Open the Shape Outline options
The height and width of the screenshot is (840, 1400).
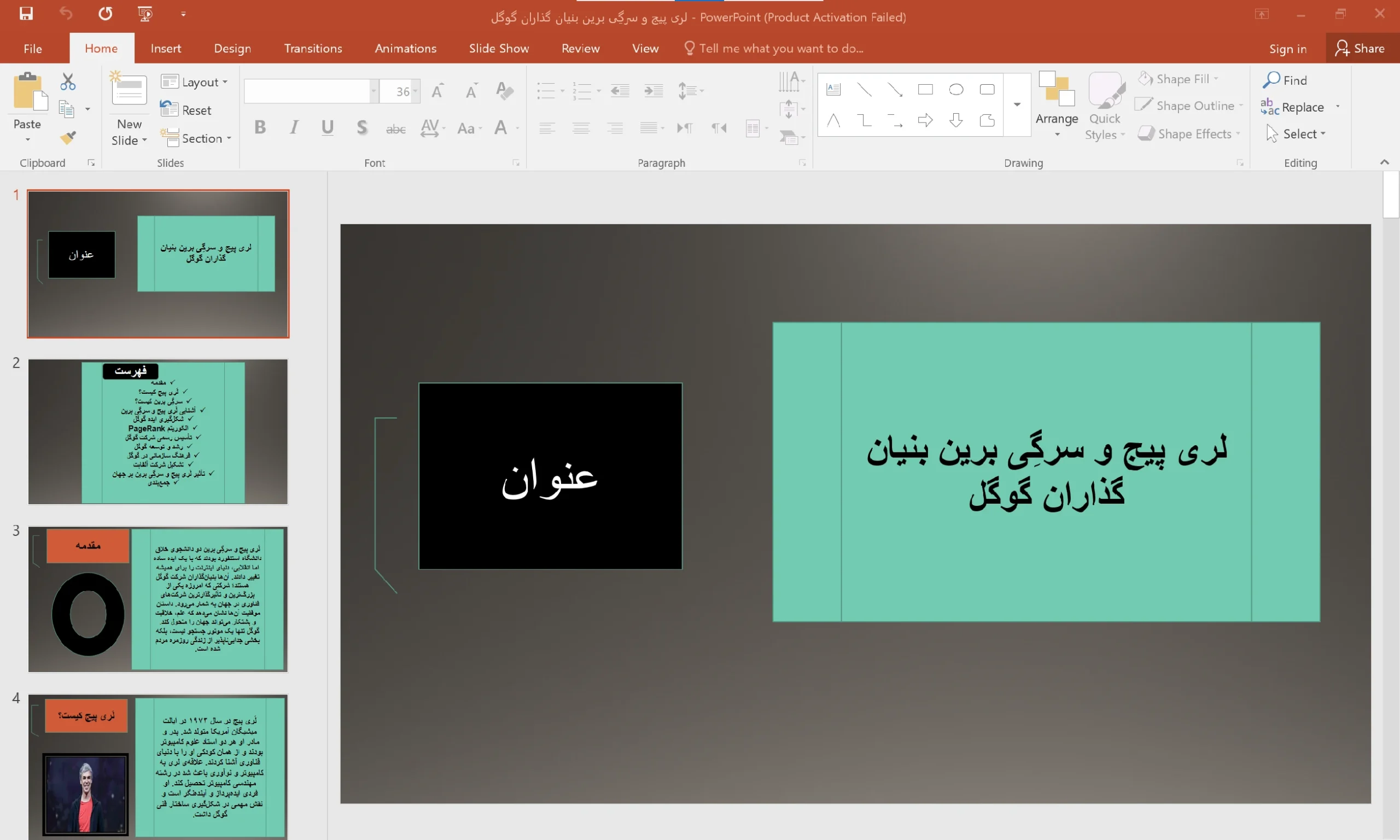[x=1189, y=106]
